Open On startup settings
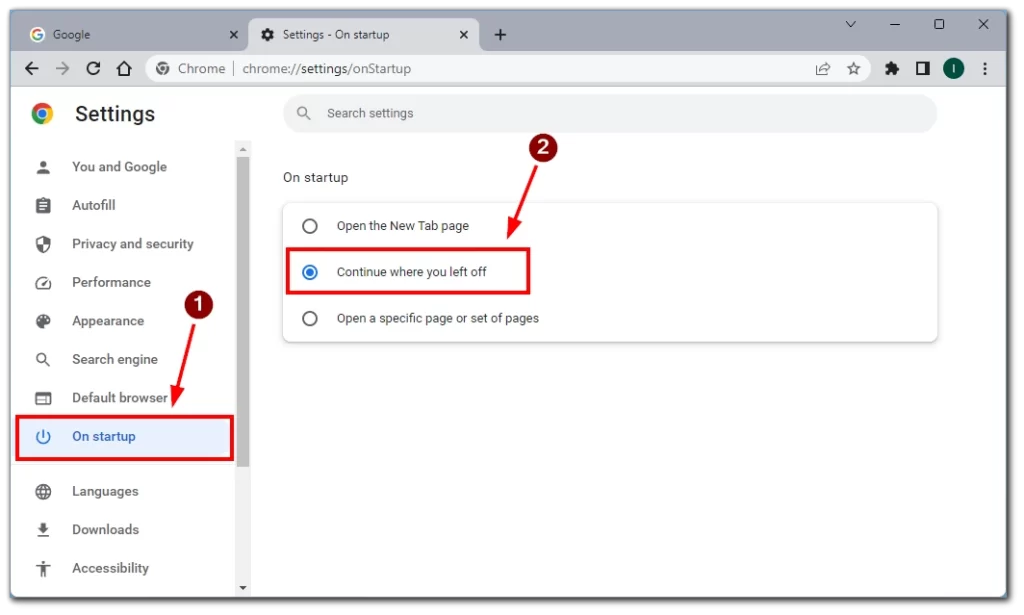The image size is (1024, 615). (124, 437)
